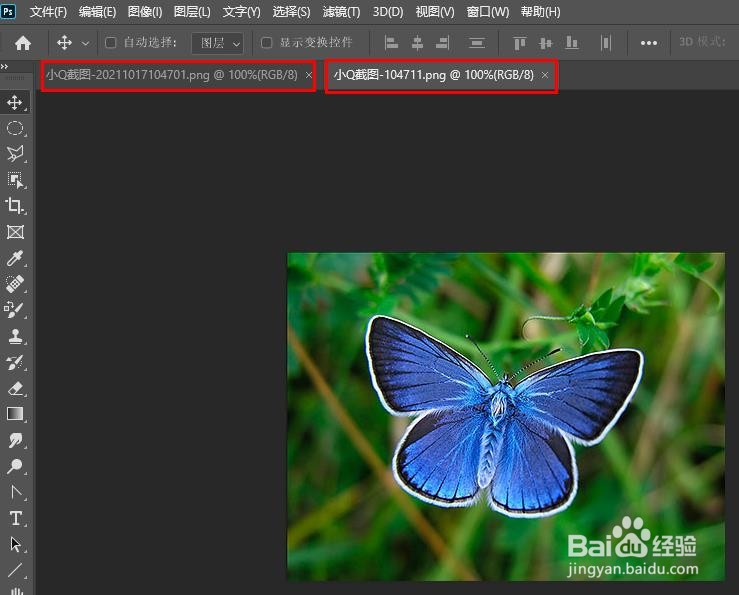The image size is (739, 595).
Task: Select the Dodge tool
Action: pyautogui.click(x=15, y=466)
